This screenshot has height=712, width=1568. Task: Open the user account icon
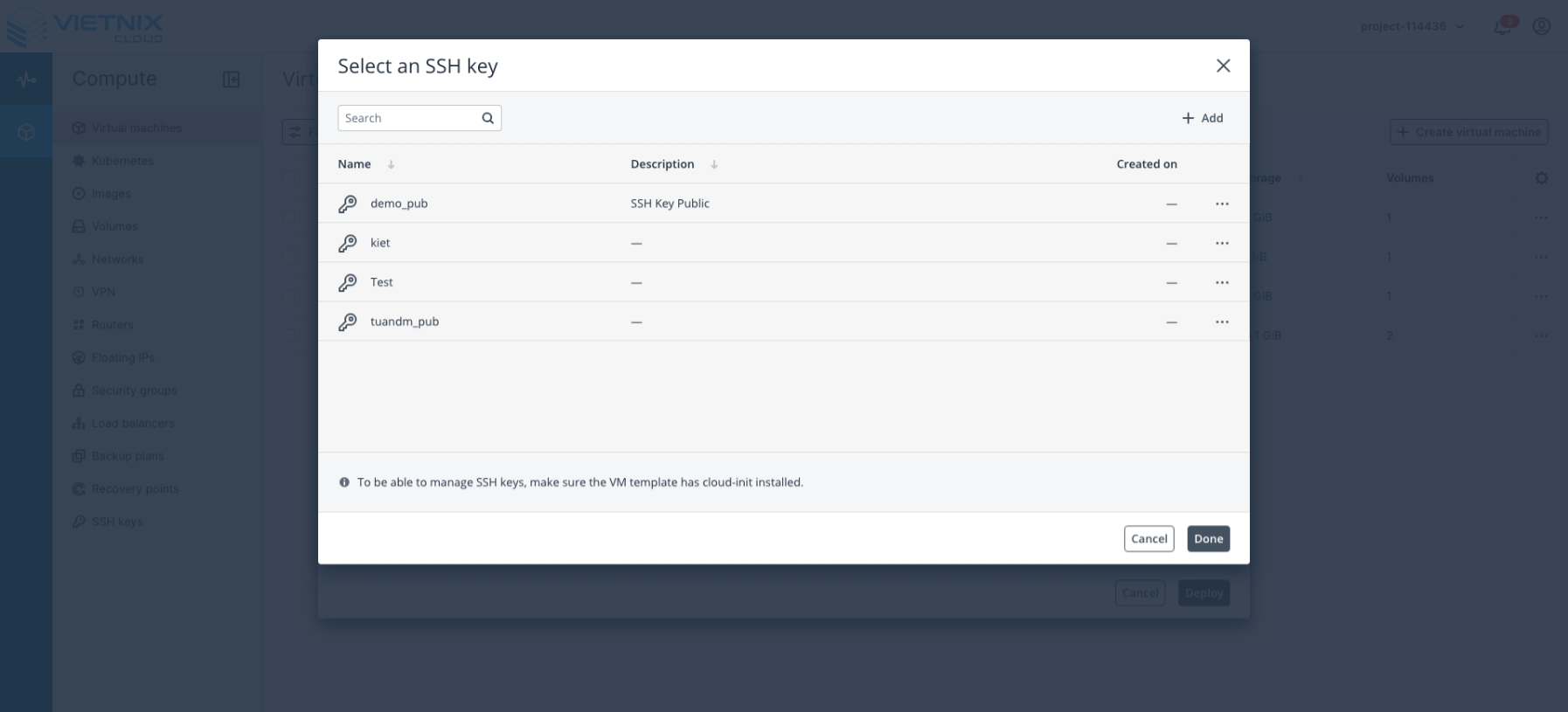(x=1542, y=26)
